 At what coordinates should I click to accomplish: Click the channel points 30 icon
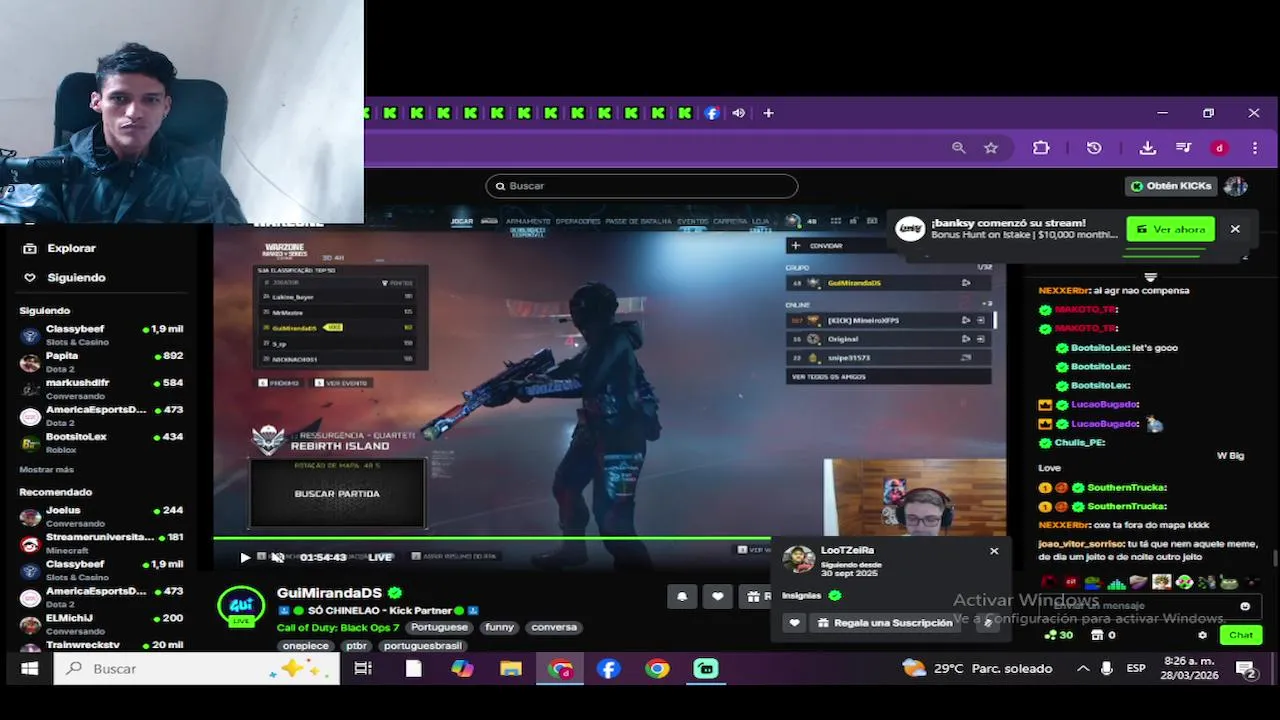pyautogui.click(x=1059, y=635)
